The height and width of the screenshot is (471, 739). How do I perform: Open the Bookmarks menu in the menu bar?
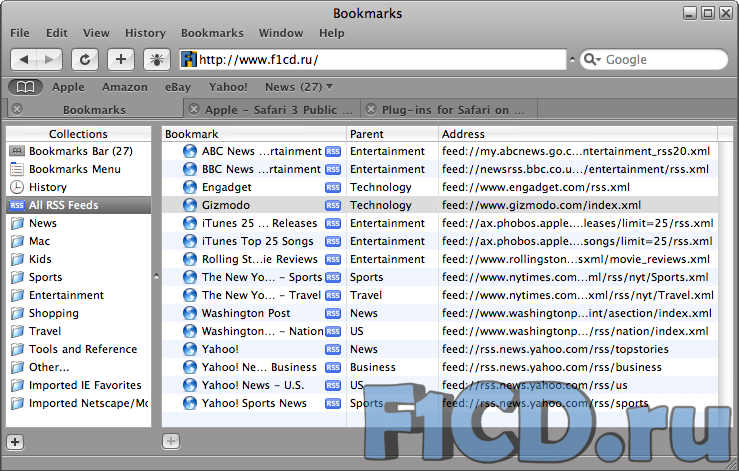pos(212,33)
